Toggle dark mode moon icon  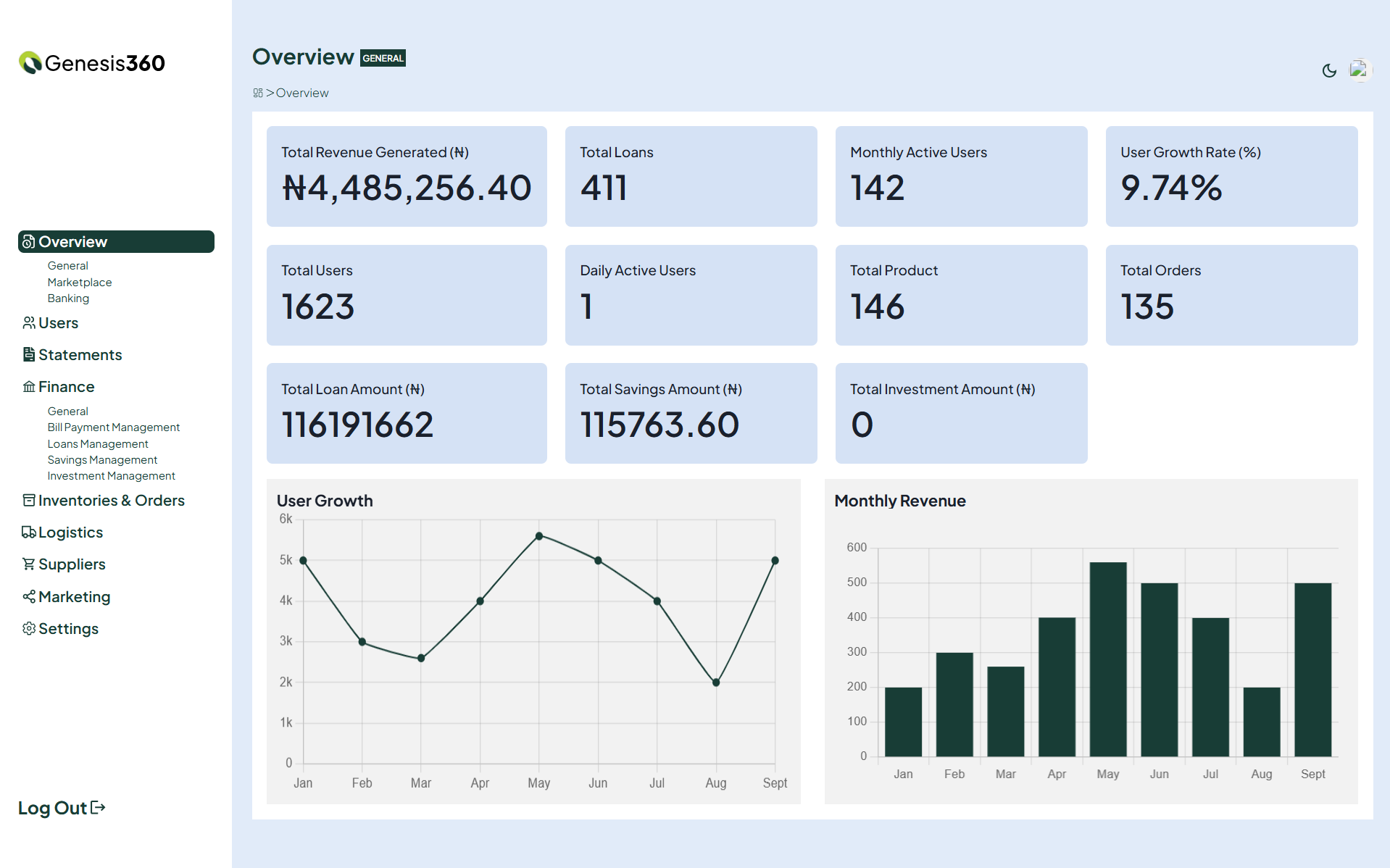pos(1329,70)
